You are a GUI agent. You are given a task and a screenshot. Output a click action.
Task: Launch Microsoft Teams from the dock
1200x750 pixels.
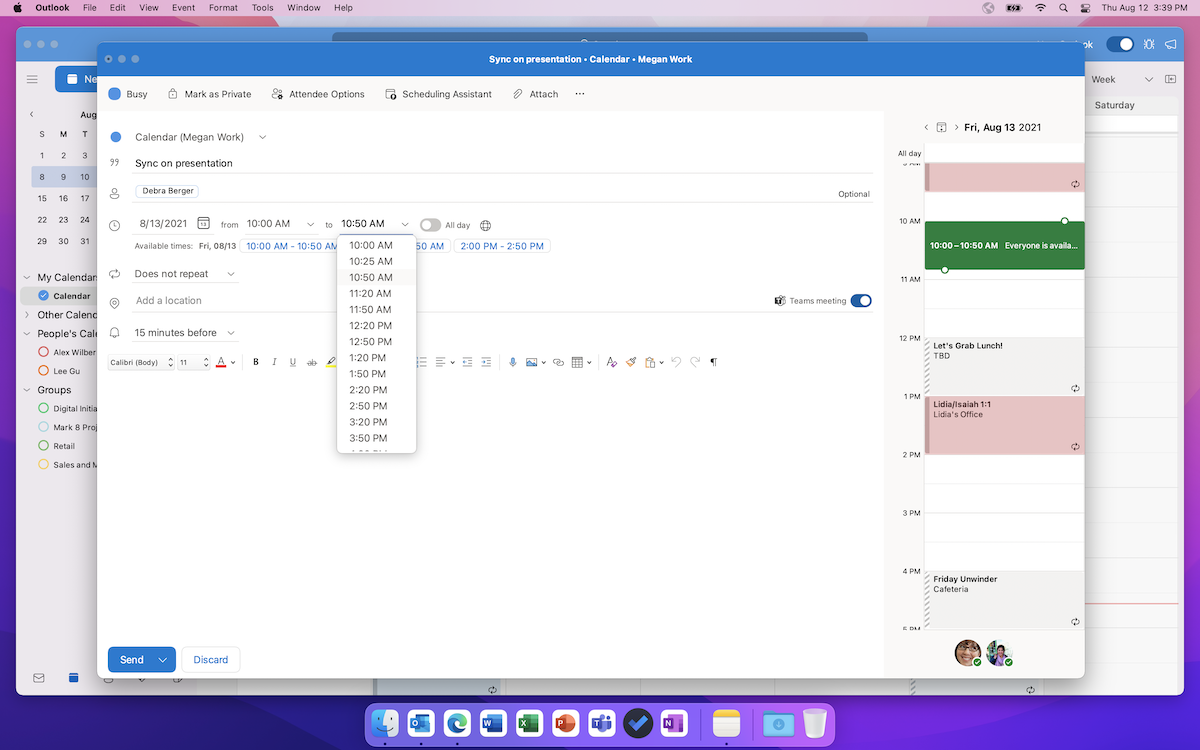click(601, 723)
